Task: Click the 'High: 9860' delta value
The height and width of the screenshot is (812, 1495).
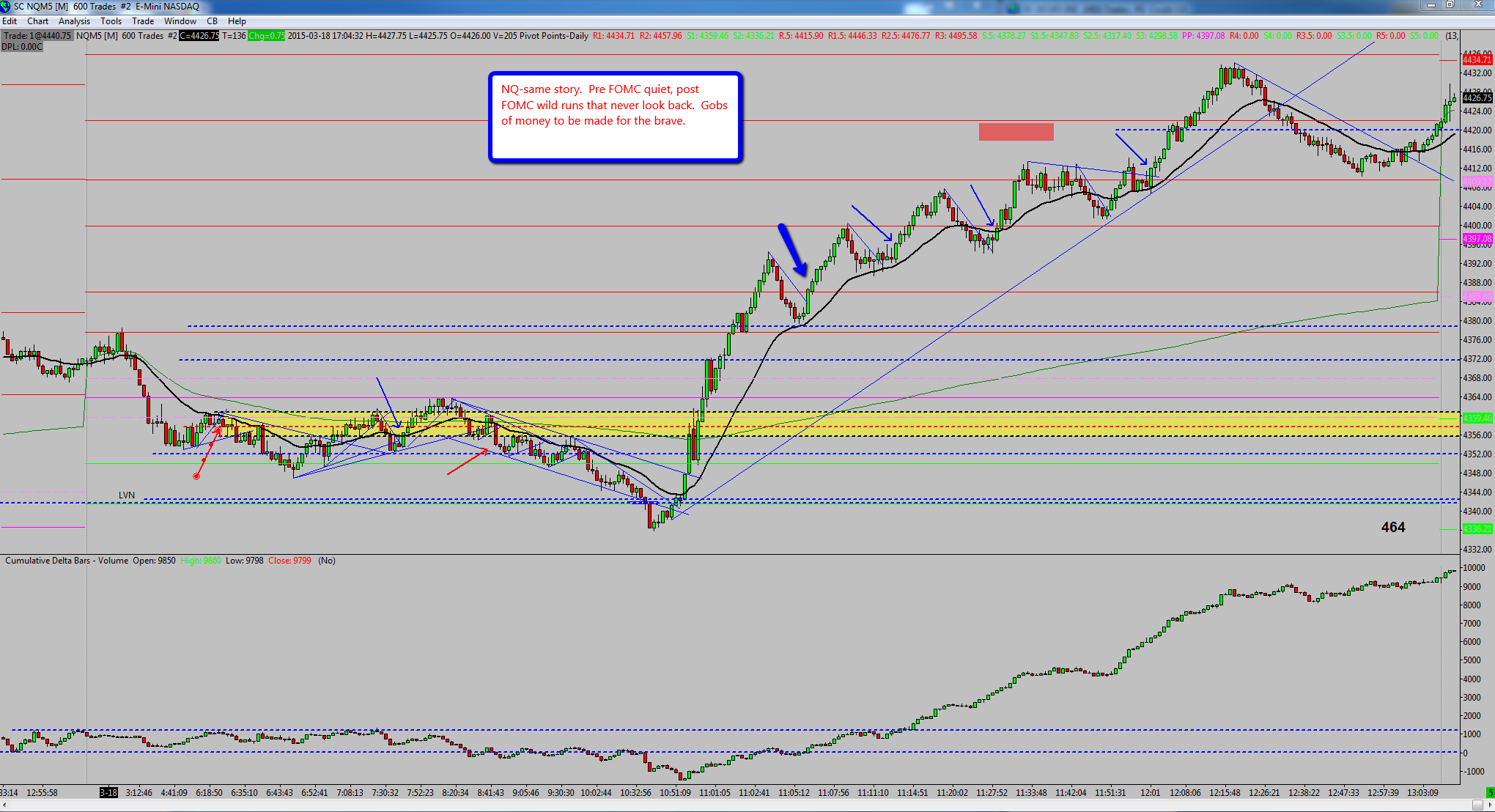Action: pos(201,561)
